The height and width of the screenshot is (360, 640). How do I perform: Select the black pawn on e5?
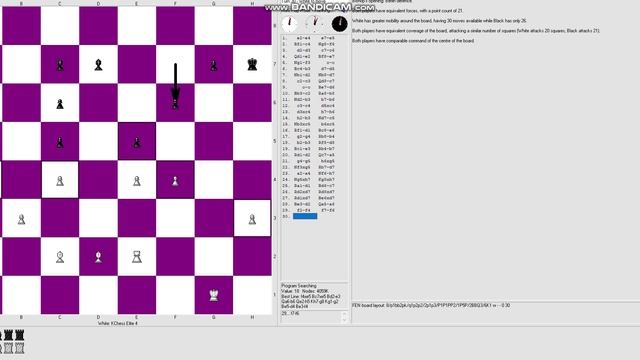[x=137, y=142]
